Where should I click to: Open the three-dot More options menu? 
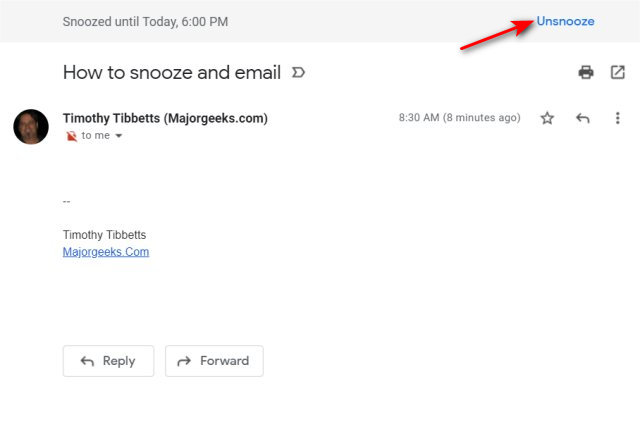[618, 118]
